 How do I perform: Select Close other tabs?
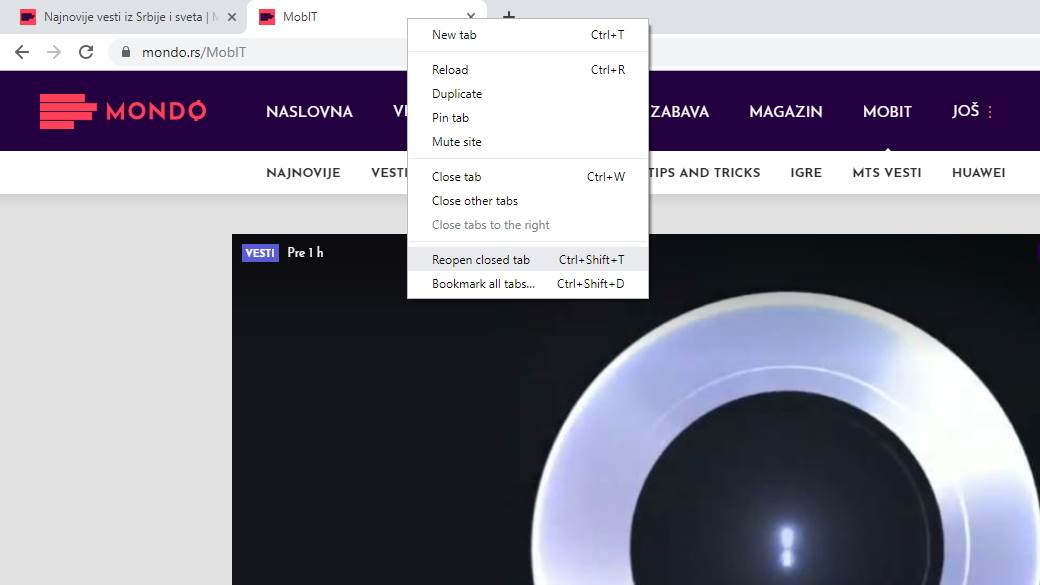pos(475,201)
